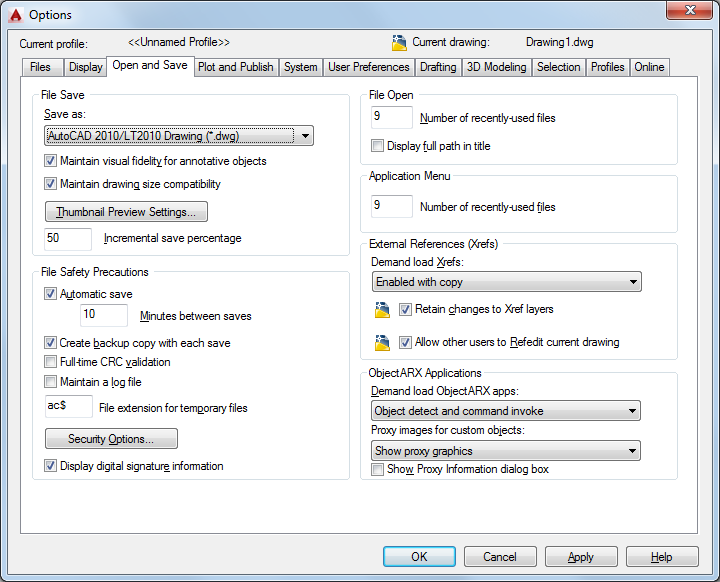Image resolution: width=720 pixels, height=582 pixels.
Task: Click drawing icon next to Allow other users to Refedit
Action: coord(382,343)
